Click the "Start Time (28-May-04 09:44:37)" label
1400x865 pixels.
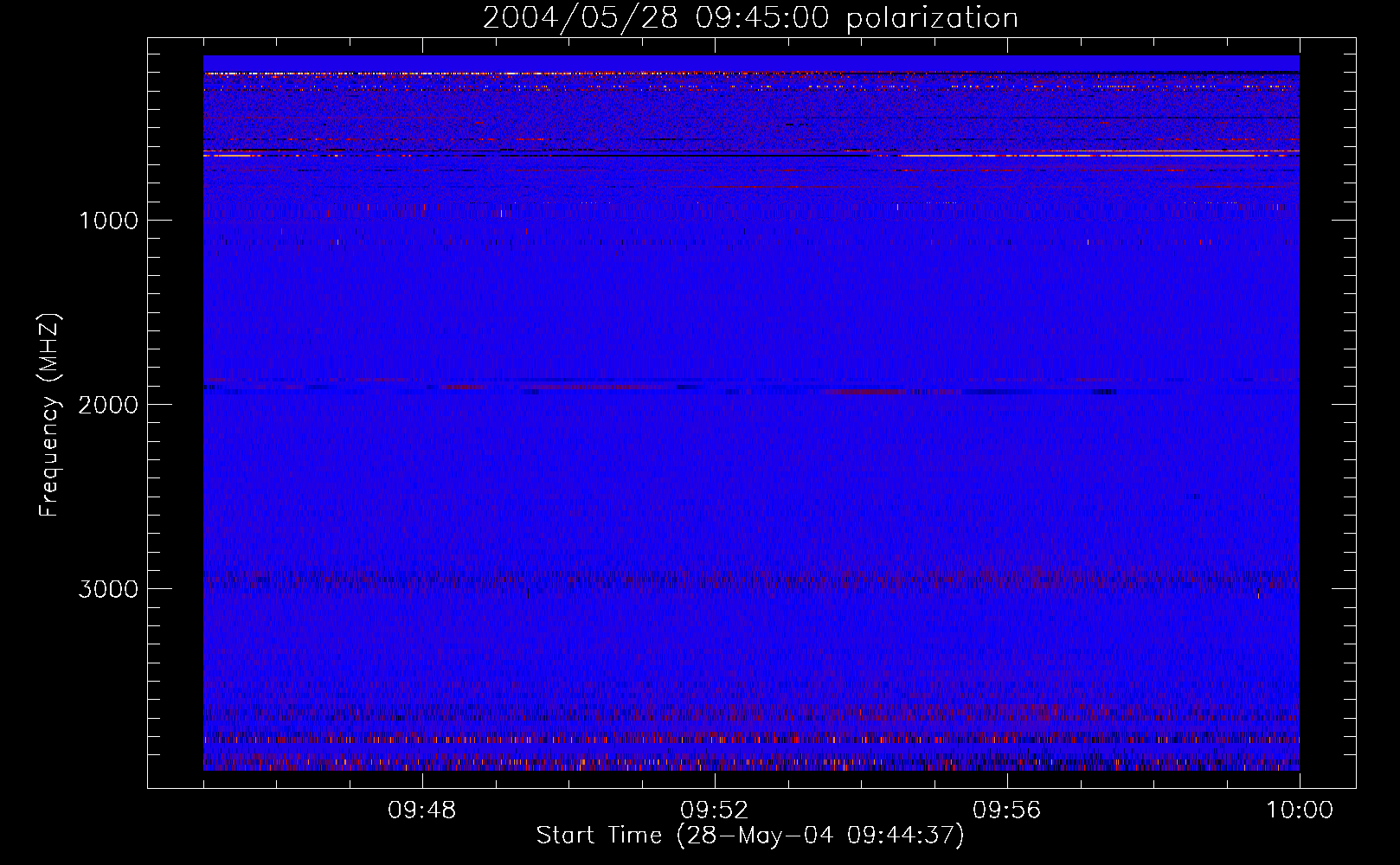tap(750, 836)
